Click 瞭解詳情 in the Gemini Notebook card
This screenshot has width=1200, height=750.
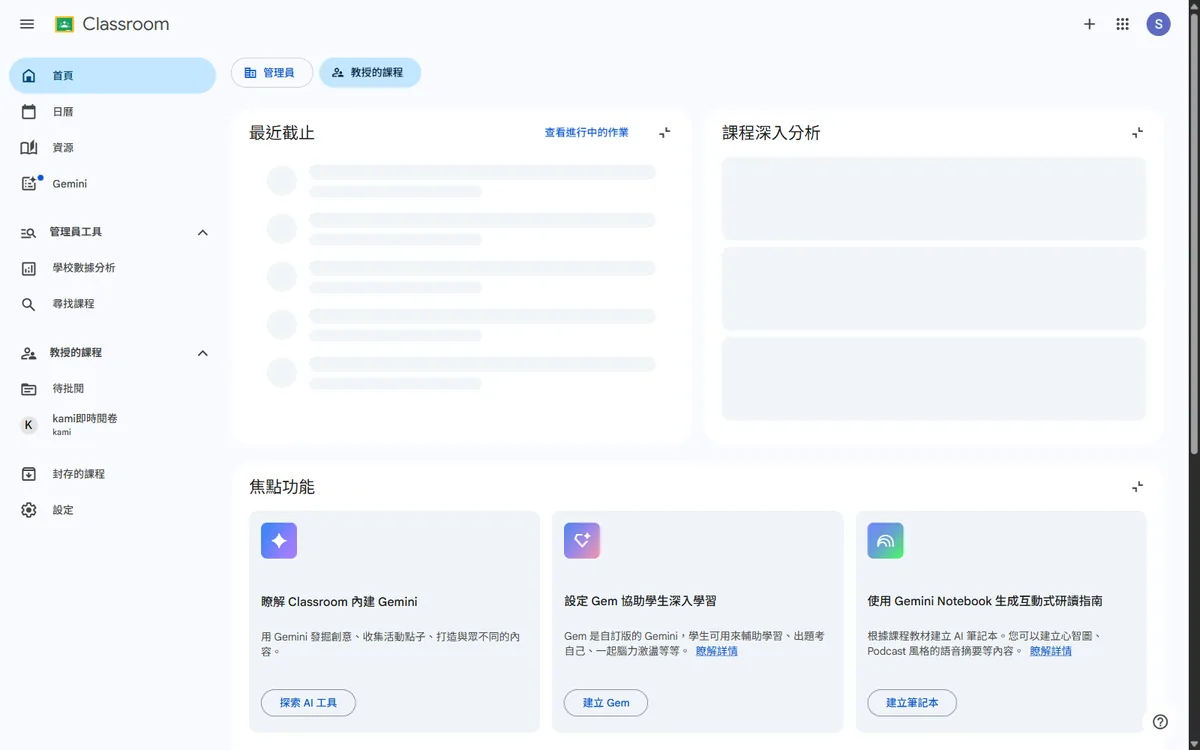[x=1051, y=651]
